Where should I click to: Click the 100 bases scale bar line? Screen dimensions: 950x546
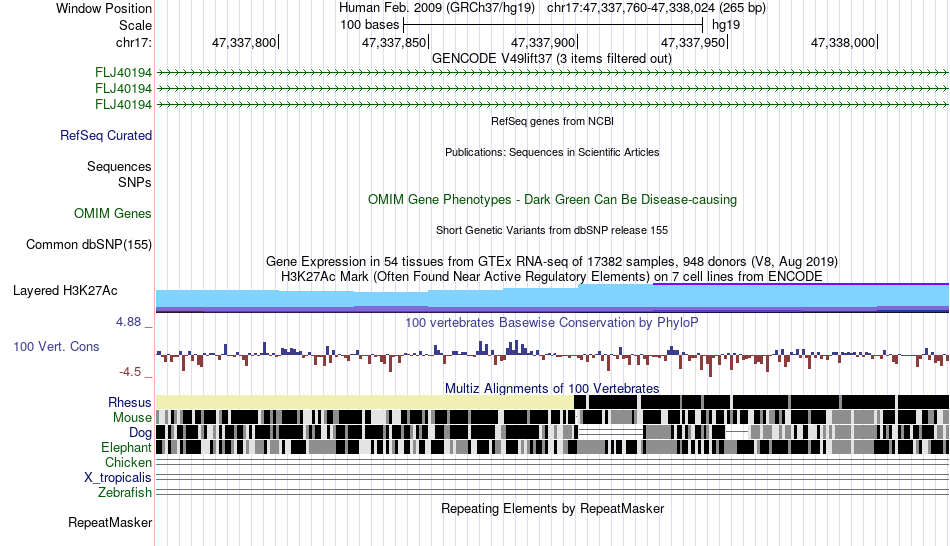pyautogui.click(x=553, y=25)
